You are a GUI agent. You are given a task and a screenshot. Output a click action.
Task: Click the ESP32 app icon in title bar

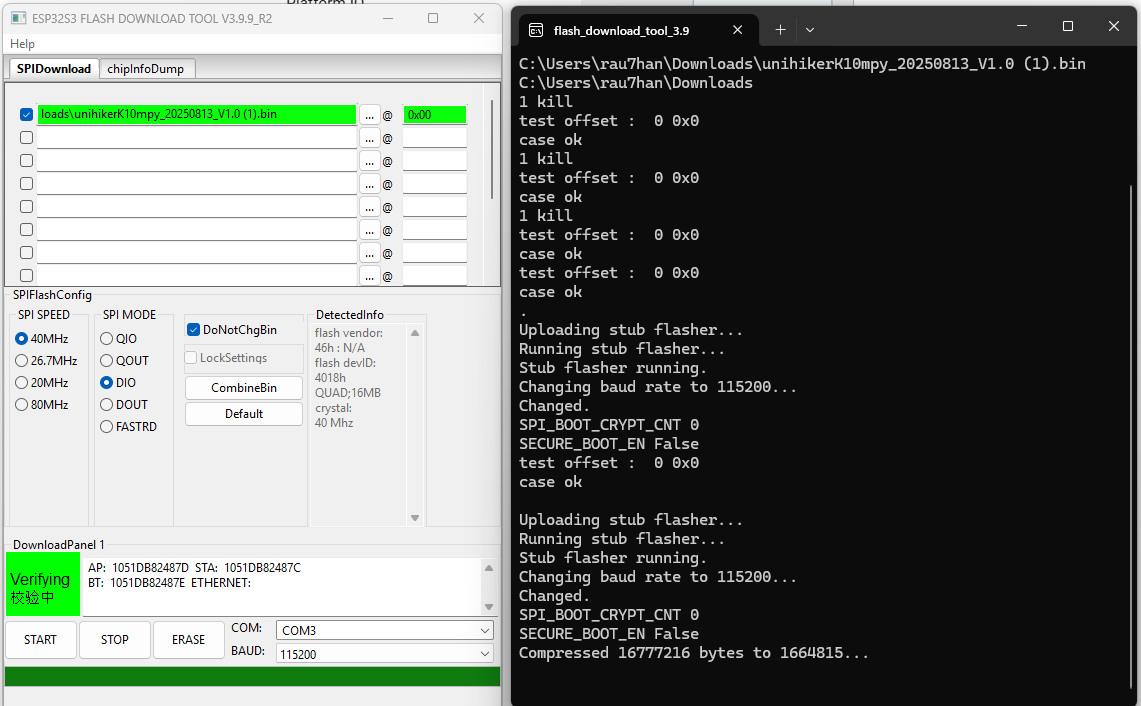coord(18,18)
